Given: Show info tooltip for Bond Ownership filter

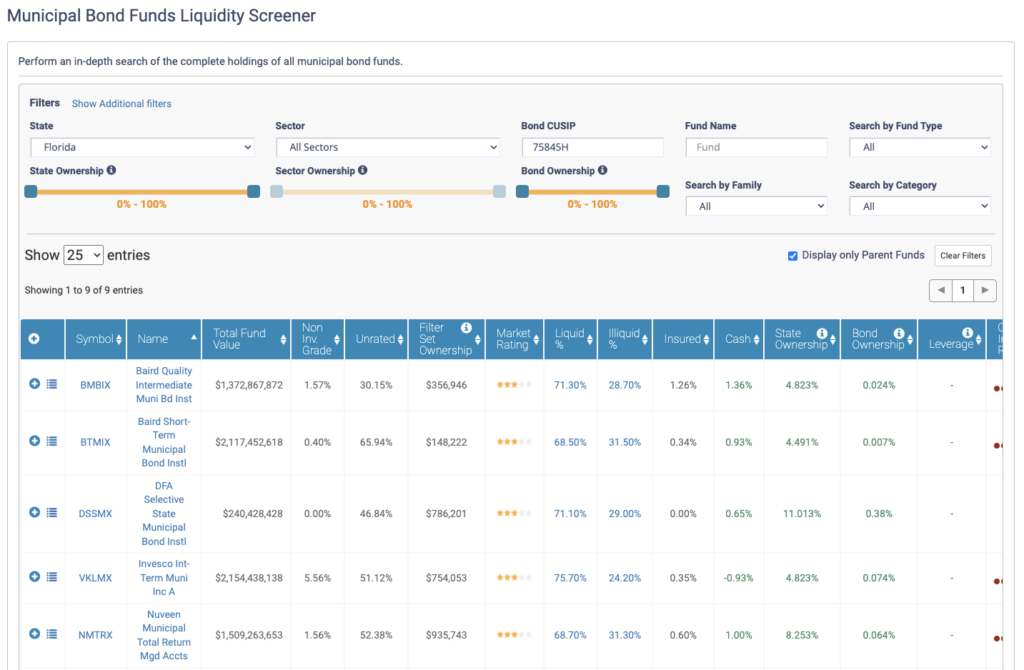Looking at the screenshot, I should point(603,170).
